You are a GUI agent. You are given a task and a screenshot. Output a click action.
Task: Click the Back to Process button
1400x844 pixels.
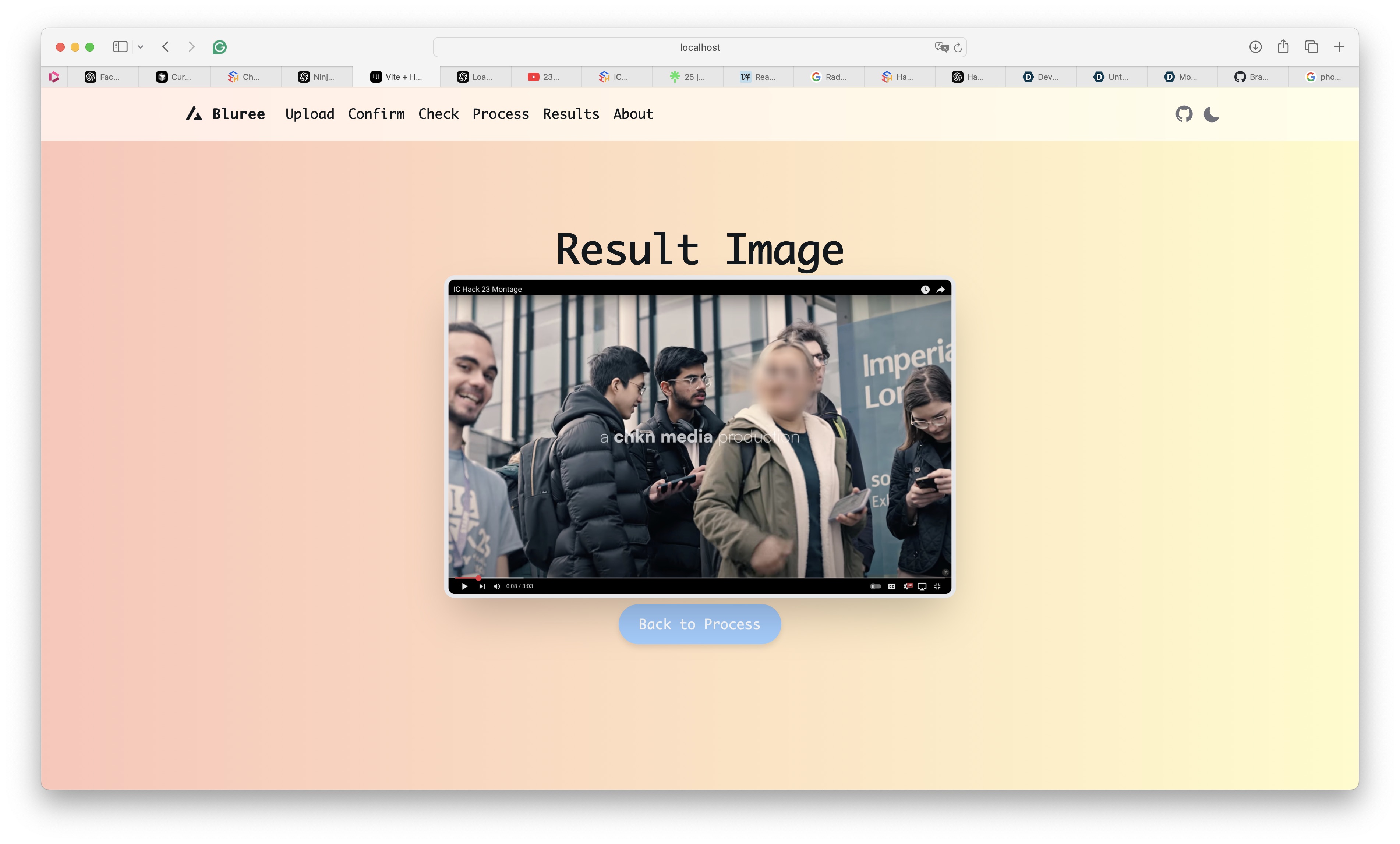[x=699, y=624]
